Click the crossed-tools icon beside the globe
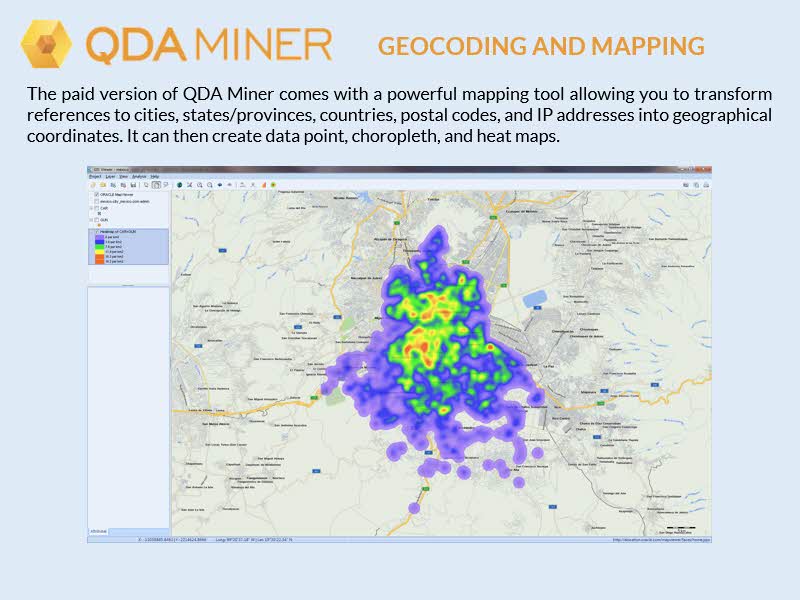This screenshot has height=600, width=800. tap(190, 185)
